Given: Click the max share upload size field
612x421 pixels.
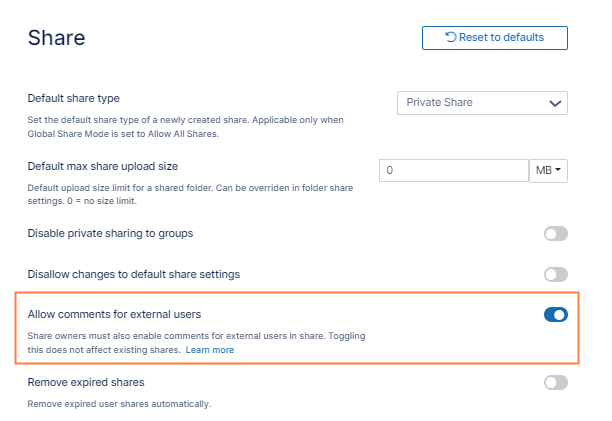Looking at the screenshot, I should tap(453, 171).
